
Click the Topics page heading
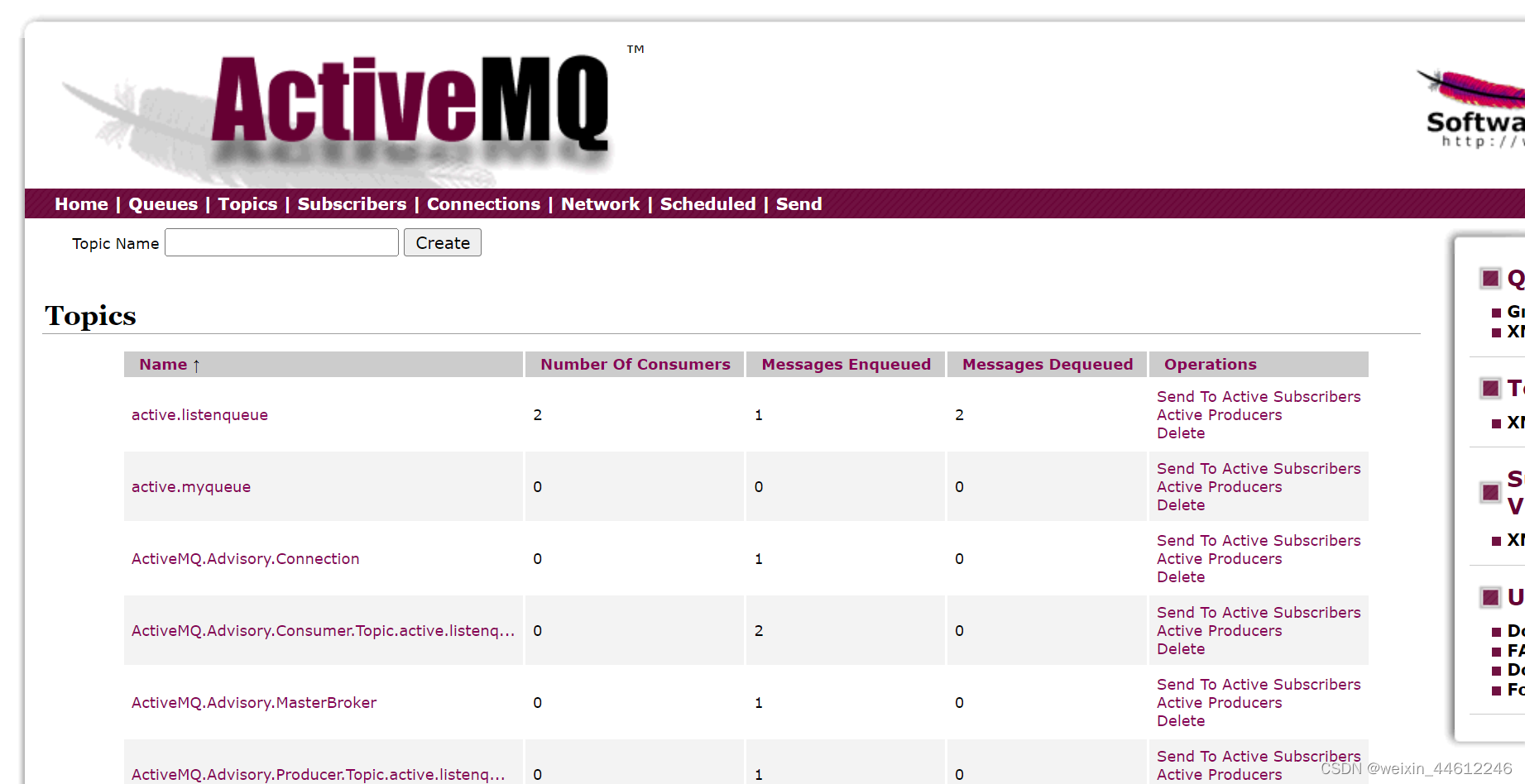pyautogui.click(x=90, y=316)
